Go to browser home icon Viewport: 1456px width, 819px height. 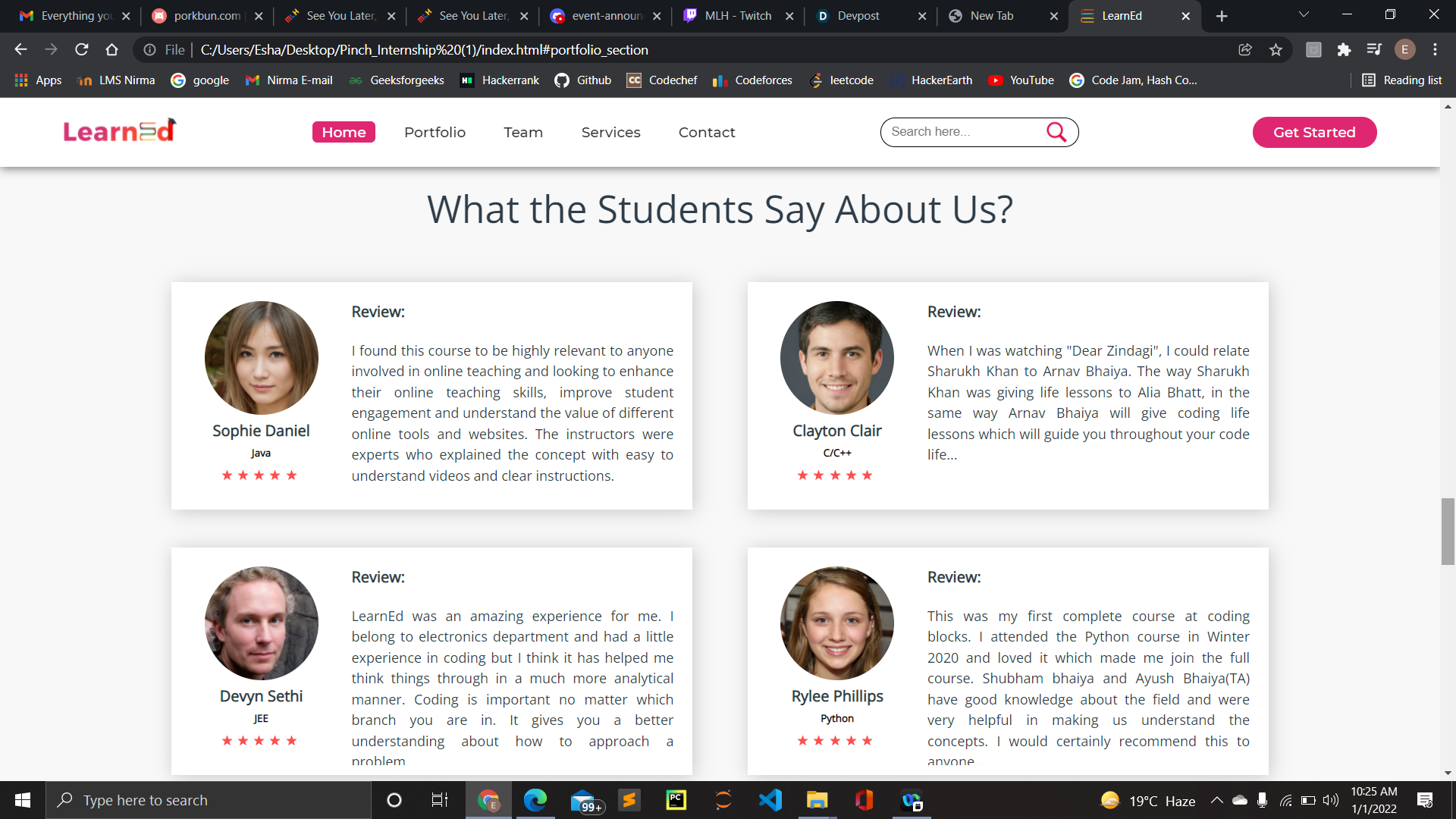tap(112, 50)
